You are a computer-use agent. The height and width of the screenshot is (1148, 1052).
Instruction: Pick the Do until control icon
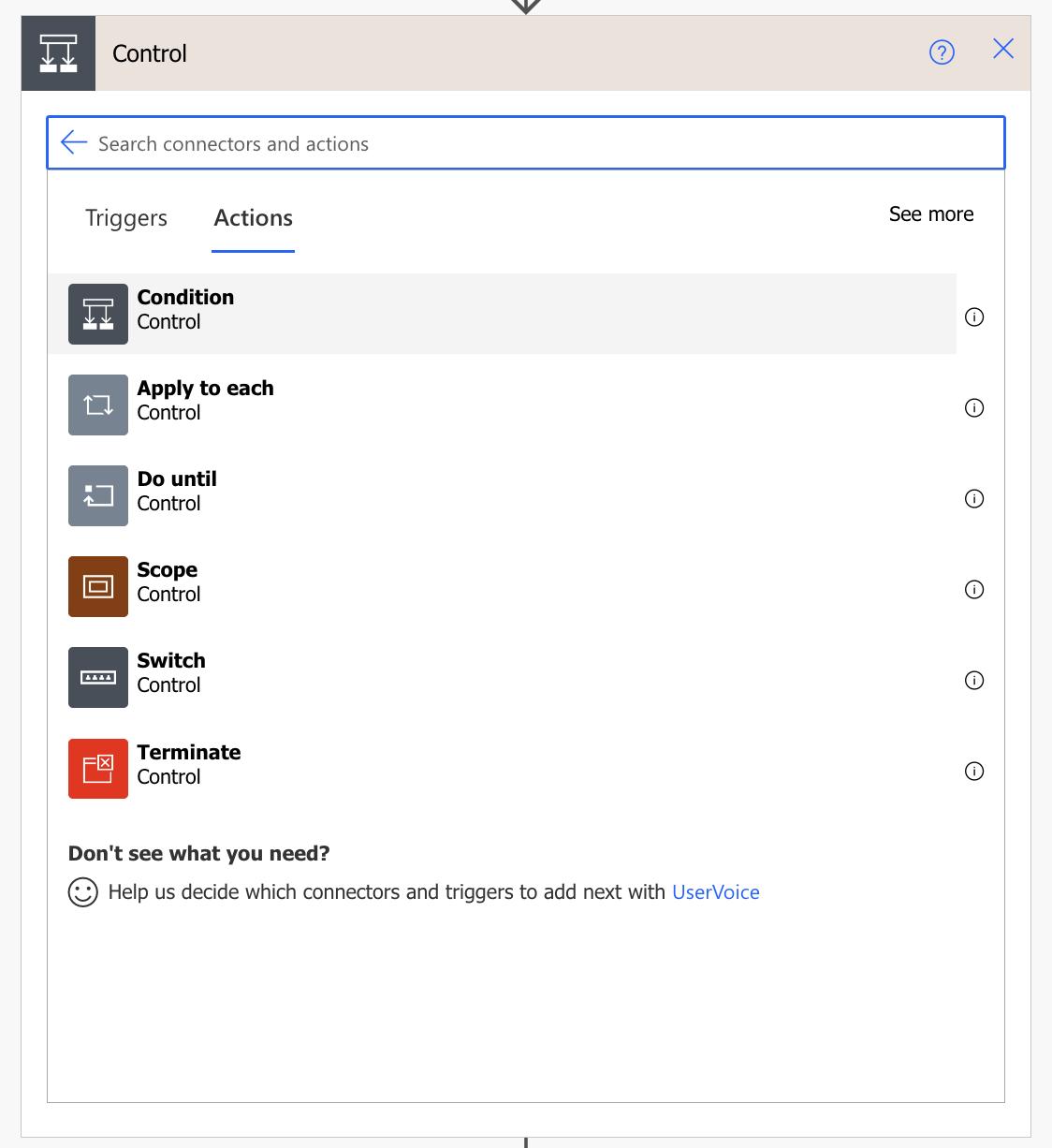(x=98, y=495)
